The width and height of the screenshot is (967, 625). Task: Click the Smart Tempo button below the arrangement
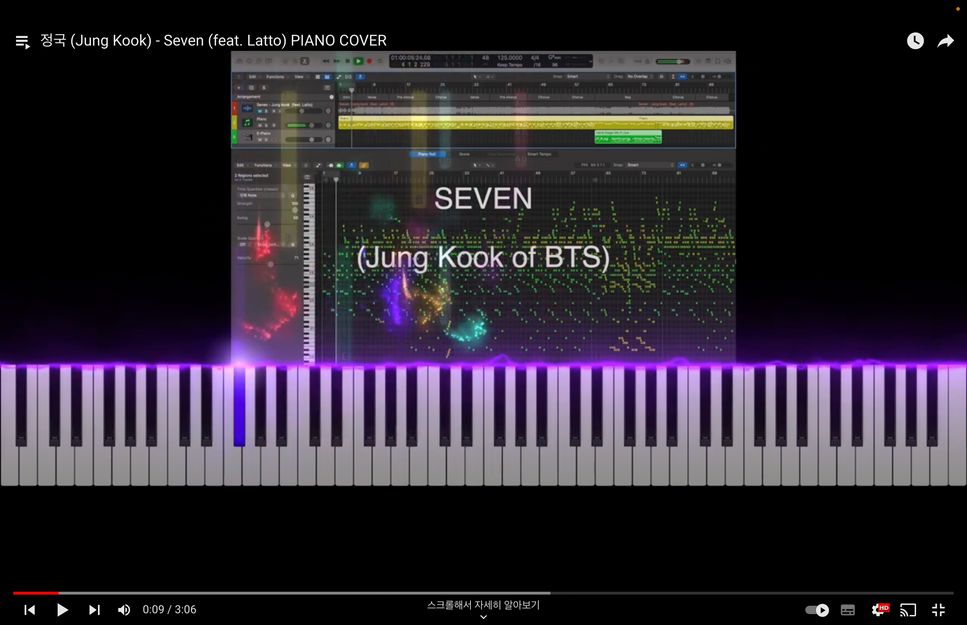pos(538,155)
